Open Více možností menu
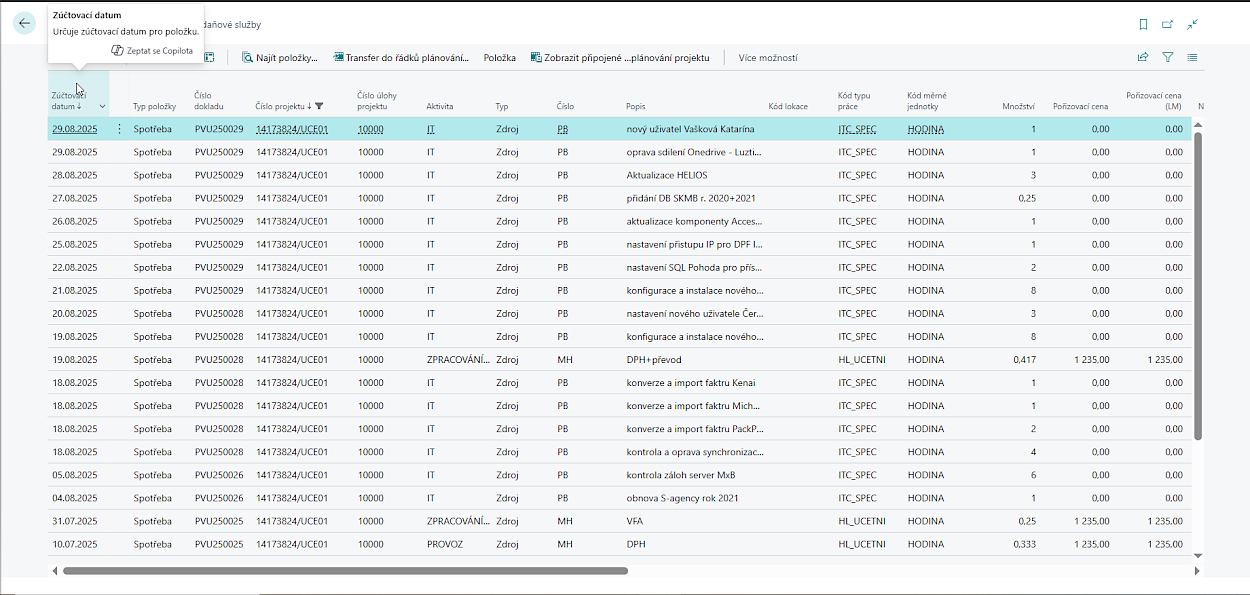 coord(768,58)
